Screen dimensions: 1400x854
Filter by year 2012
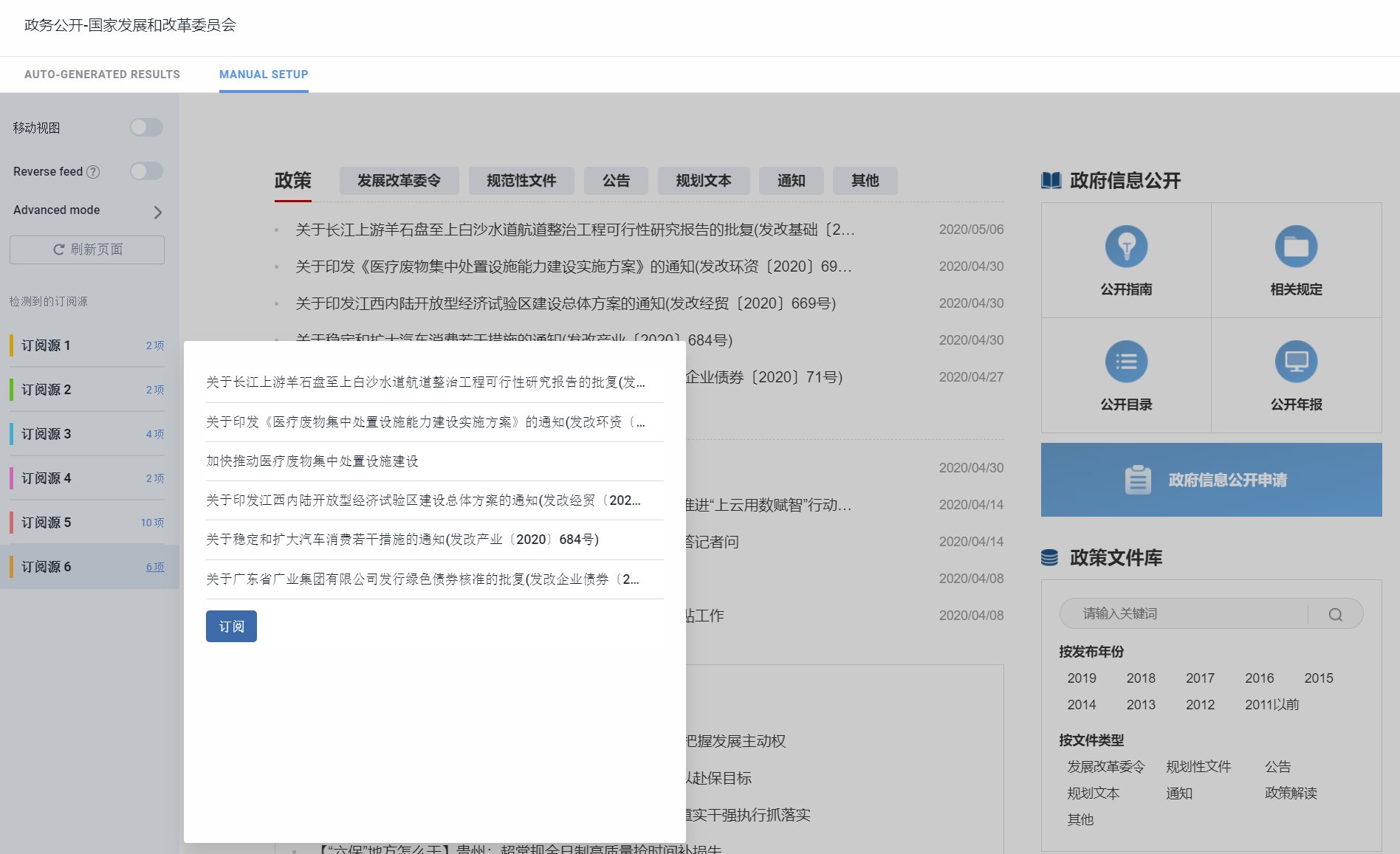point(1201,705)
